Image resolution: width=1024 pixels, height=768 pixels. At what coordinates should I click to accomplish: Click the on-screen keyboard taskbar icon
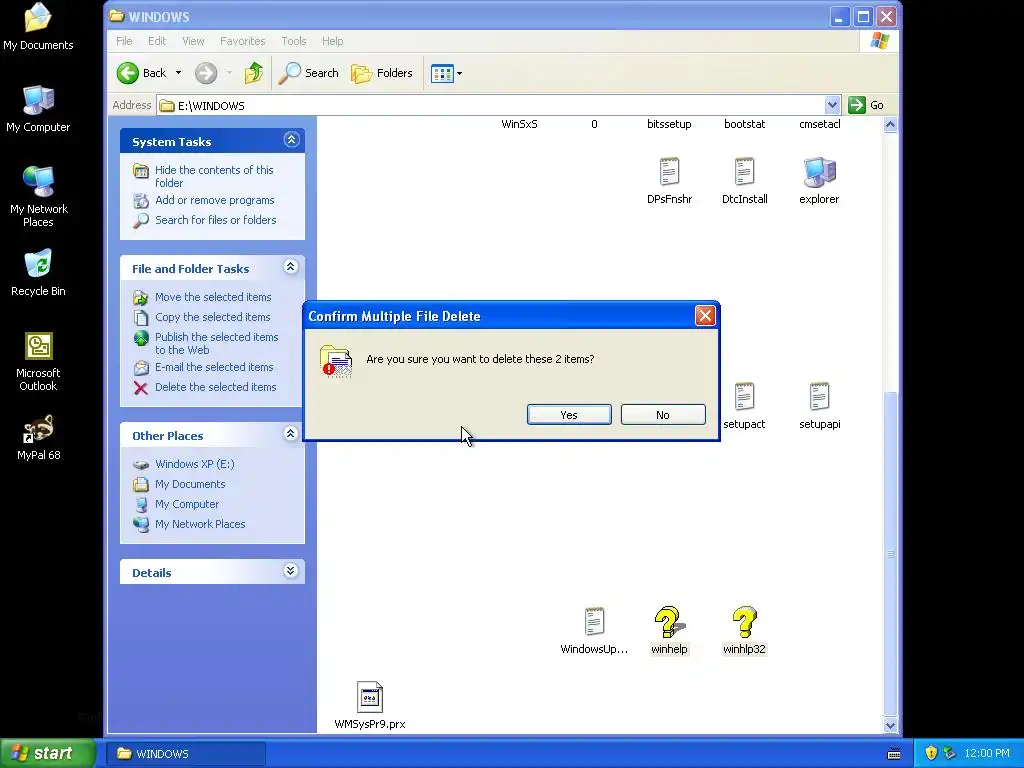pos(894,754)
